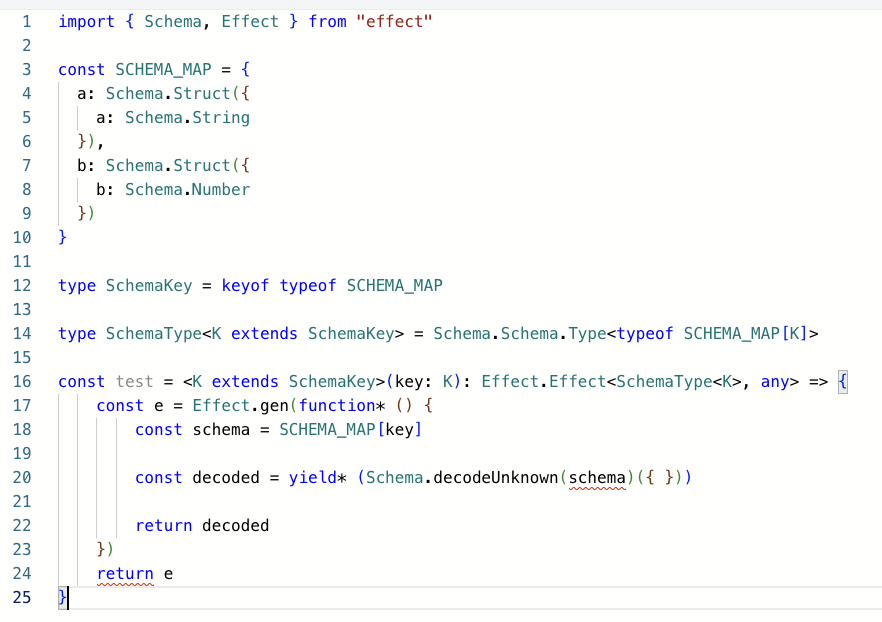Click line number 12 in the gutter
Screen dimensions: 882x622
22,285
